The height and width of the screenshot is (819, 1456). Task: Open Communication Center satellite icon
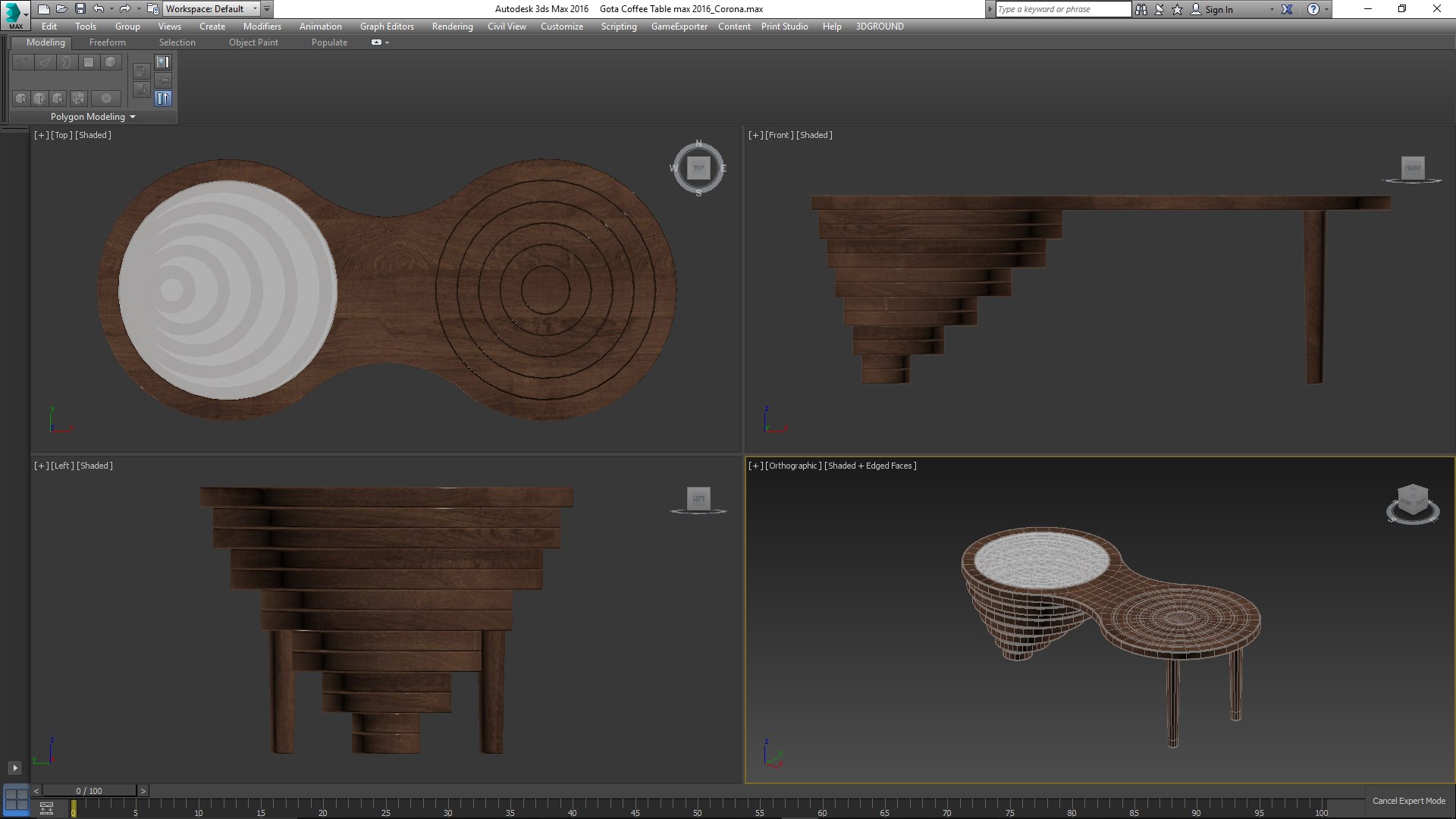[x=1159, y=9]
